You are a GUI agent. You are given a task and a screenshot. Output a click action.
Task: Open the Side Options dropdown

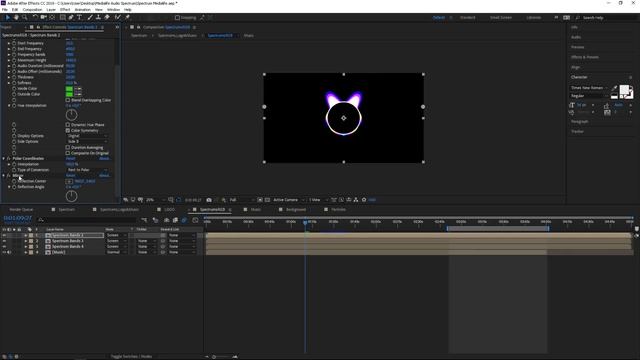tap(87, 142)
